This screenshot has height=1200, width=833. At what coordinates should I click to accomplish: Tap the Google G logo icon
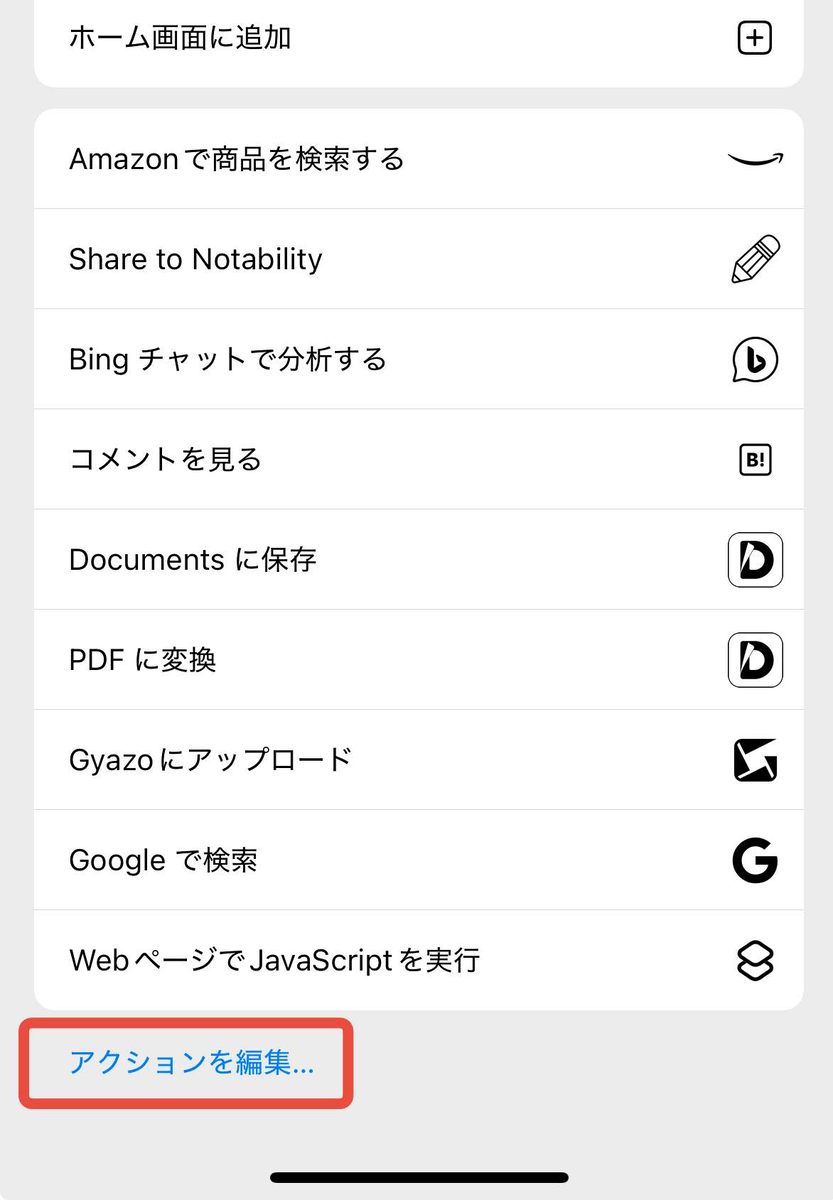(x=755, y=861)
